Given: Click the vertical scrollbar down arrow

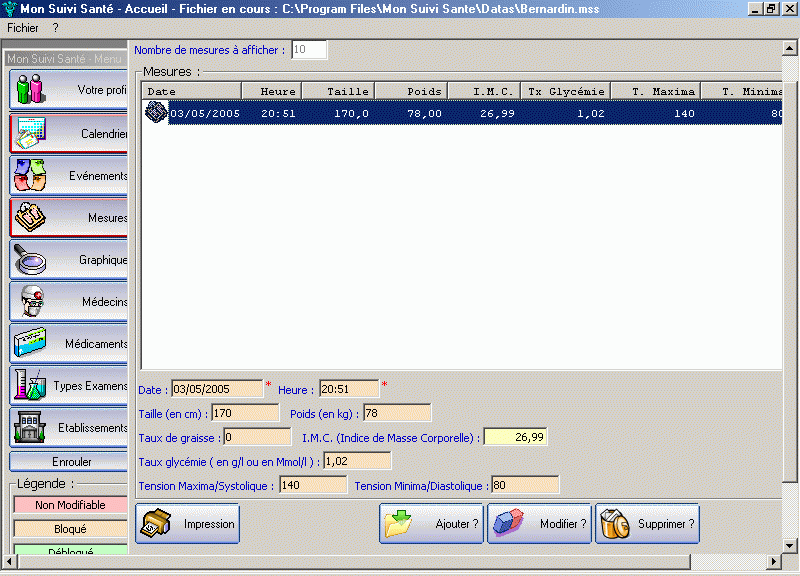Looking at the screenshot, I should pyautogui.click(x=789, y=546).
